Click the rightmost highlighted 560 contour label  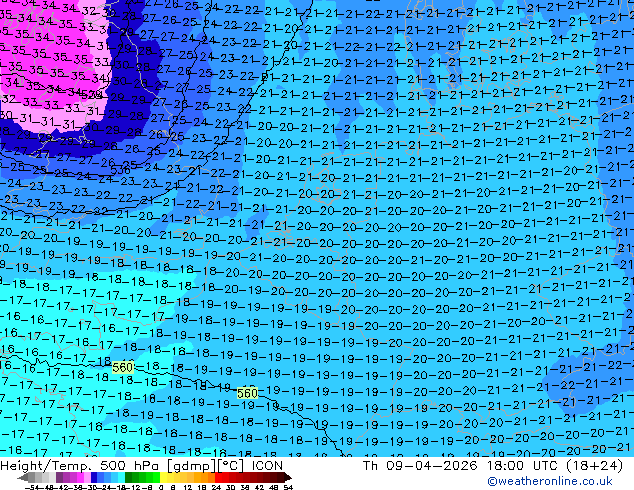click(247, 393)
